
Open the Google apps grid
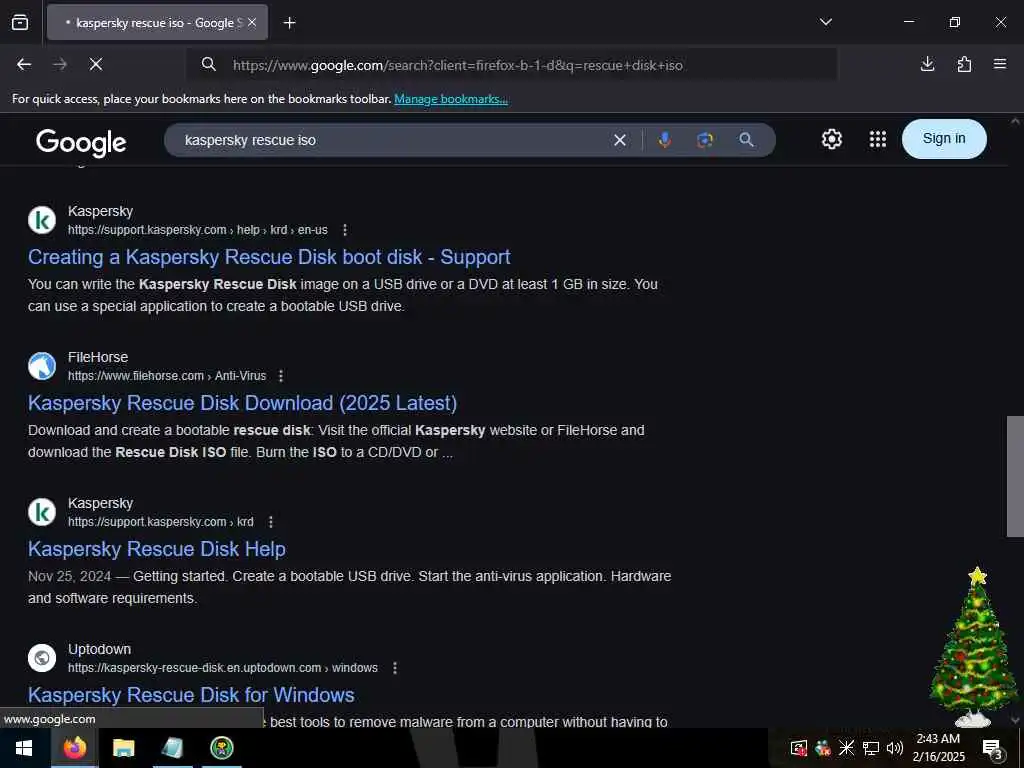tap(878, 139)
